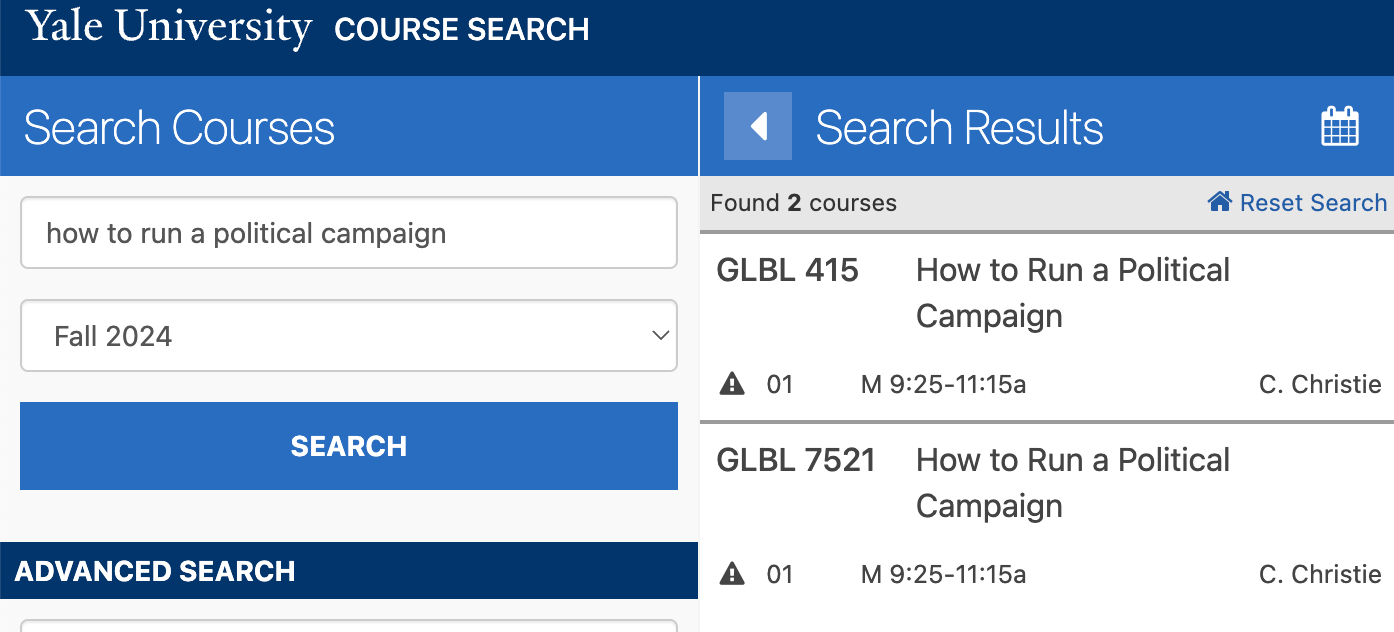Select the GLBL 415 course code
The width and height of the screenshot is (1394, 632).
point(787,270)
